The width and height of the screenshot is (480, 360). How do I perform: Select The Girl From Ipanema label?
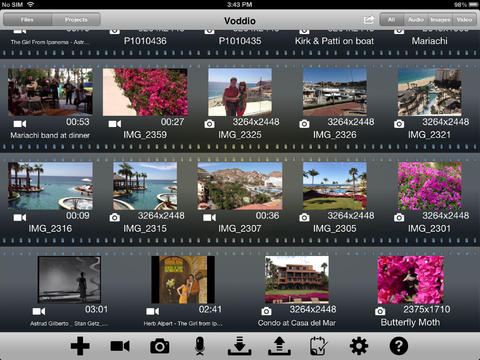coord(50,42)
